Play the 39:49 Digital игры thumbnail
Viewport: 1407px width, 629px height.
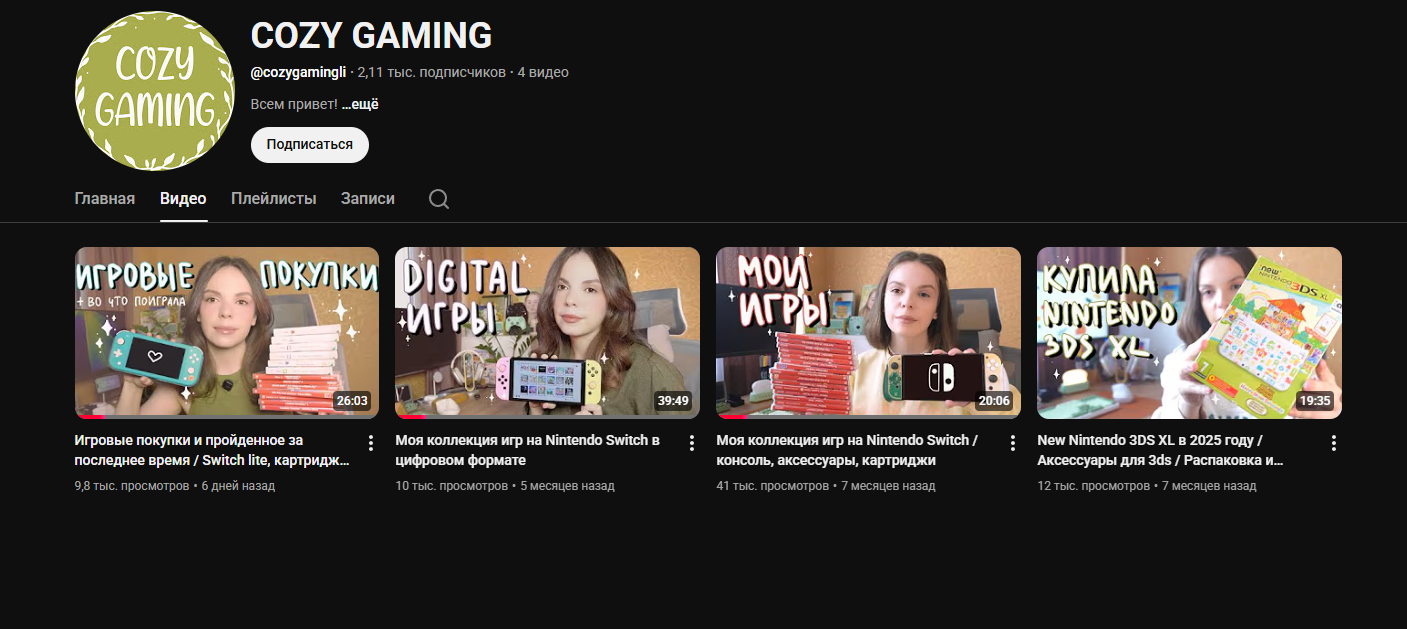click(x=547, y=333)
